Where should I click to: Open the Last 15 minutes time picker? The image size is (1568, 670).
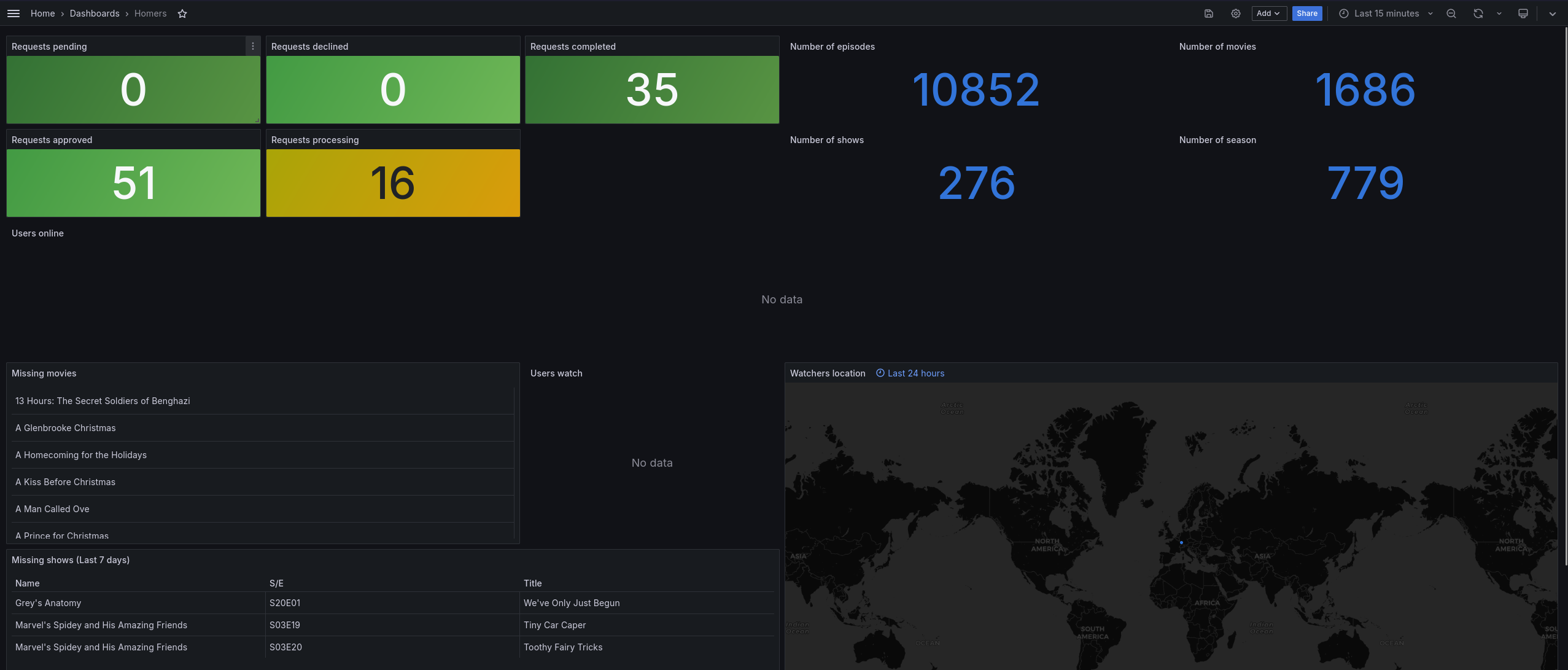coord(1386,14)
